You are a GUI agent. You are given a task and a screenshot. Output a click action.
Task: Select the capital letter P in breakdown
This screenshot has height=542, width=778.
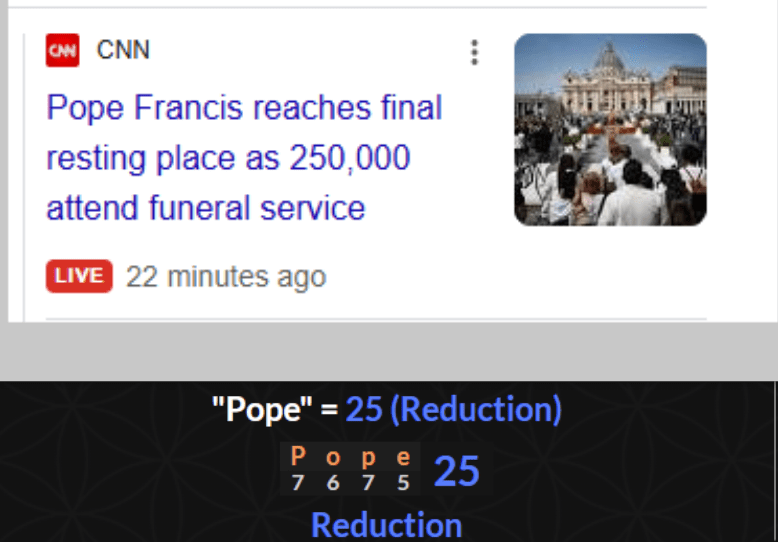pyautogui.click(x=297, y=458)
